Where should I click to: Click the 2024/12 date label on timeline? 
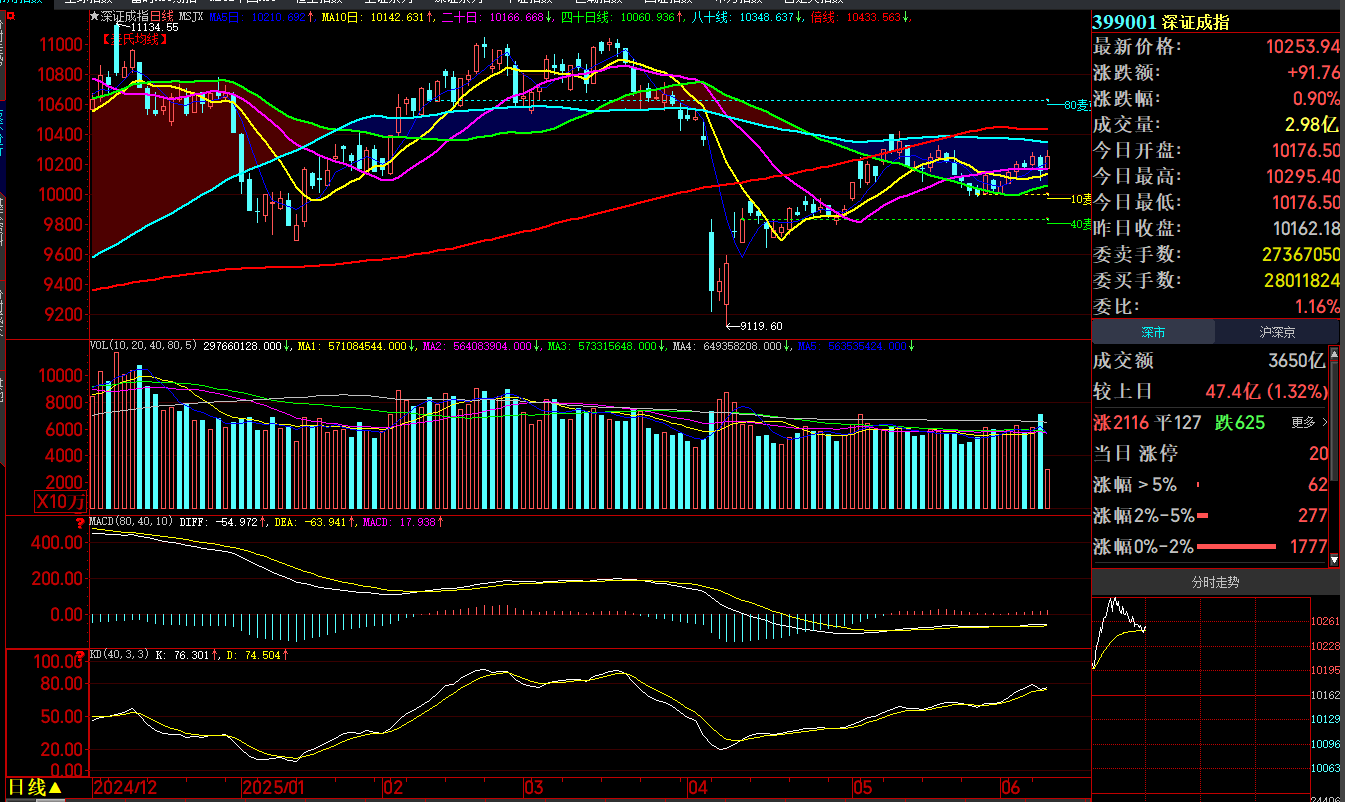pos(125,788)
